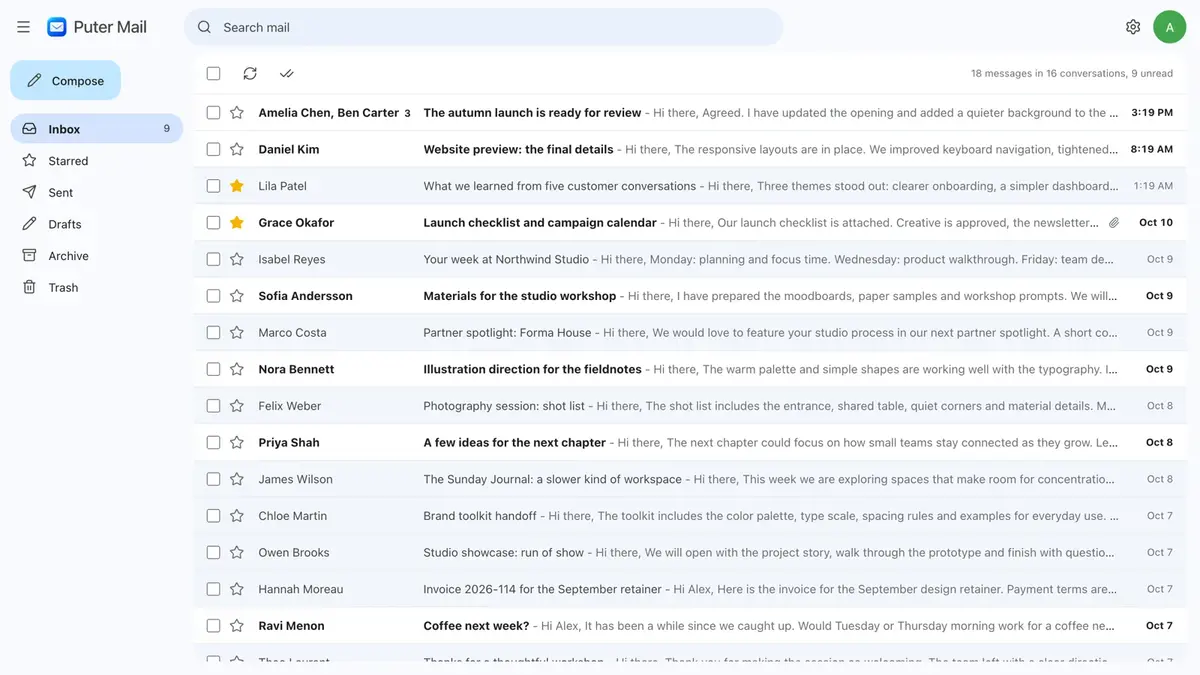Open 'Invoice 2026-114 for the September retainer'
Viewport: 1200px width, 675px height.
point(690,589)
